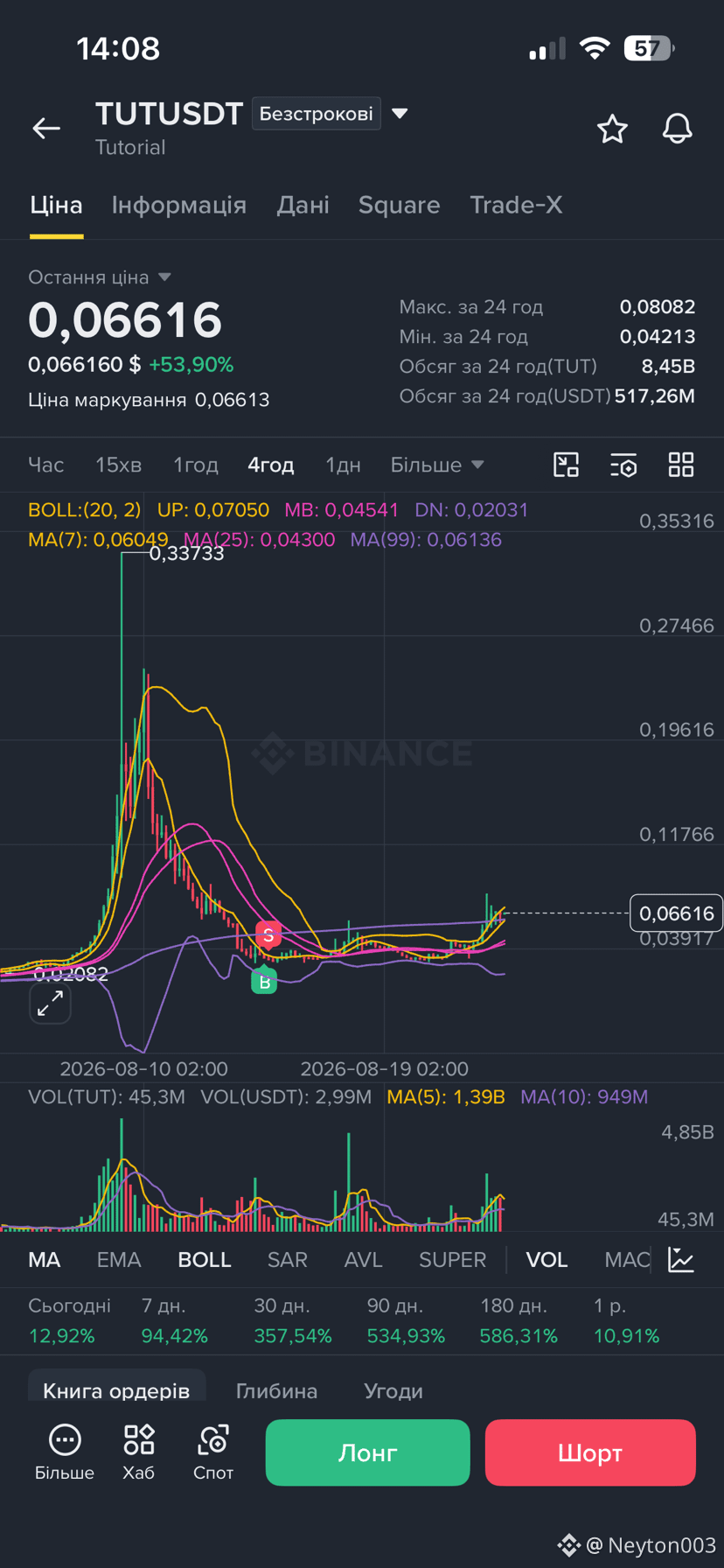The width and height of the screenshot is (724, 1568).
Task: Open the chart drawing tools icon
Action: click(567, 465)
